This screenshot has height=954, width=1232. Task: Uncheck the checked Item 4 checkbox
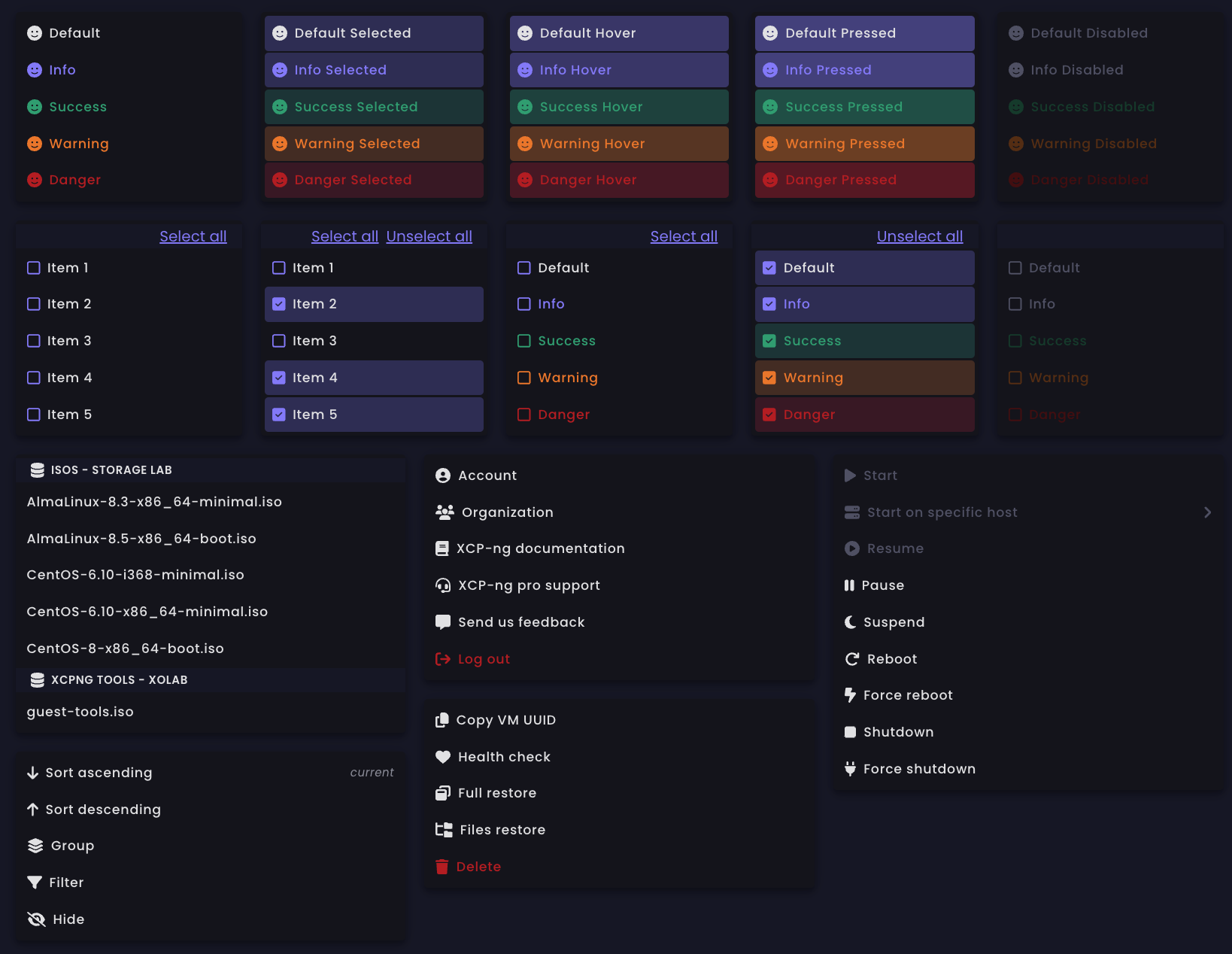click(279, 378)
